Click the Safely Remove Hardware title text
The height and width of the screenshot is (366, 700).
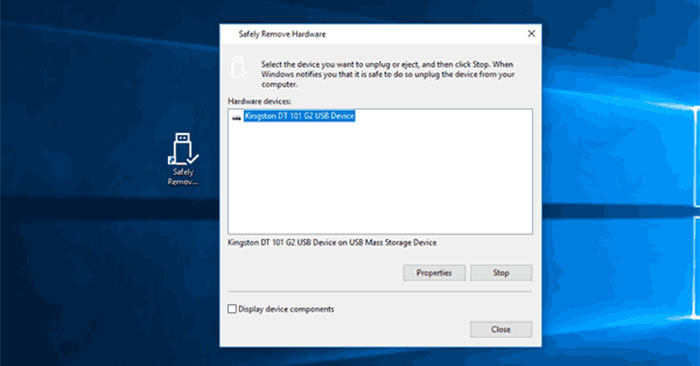(x=282, y=34)
